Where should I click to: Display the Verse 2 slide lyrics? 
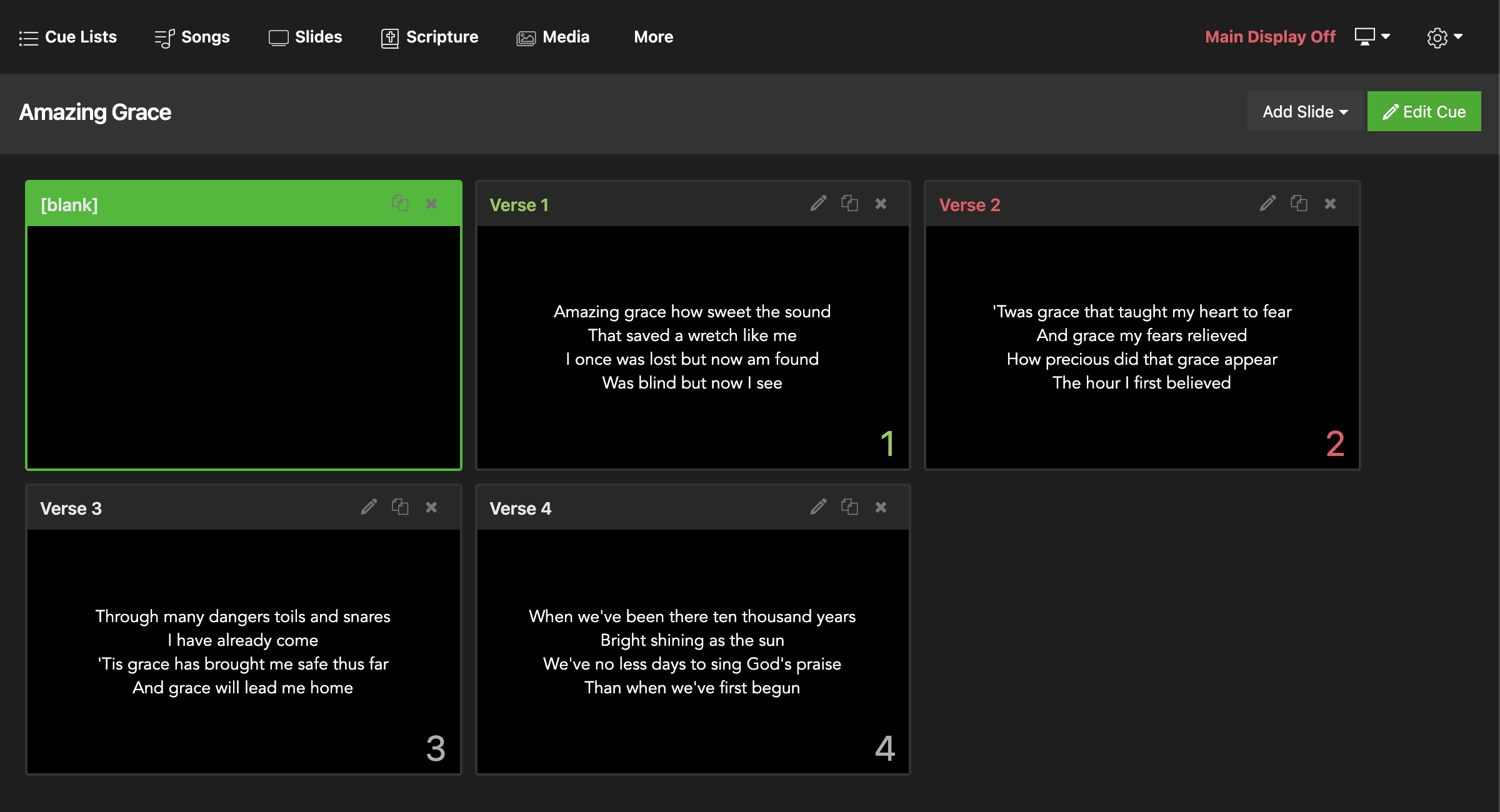pyautogui.click(x=1142, y=347)
